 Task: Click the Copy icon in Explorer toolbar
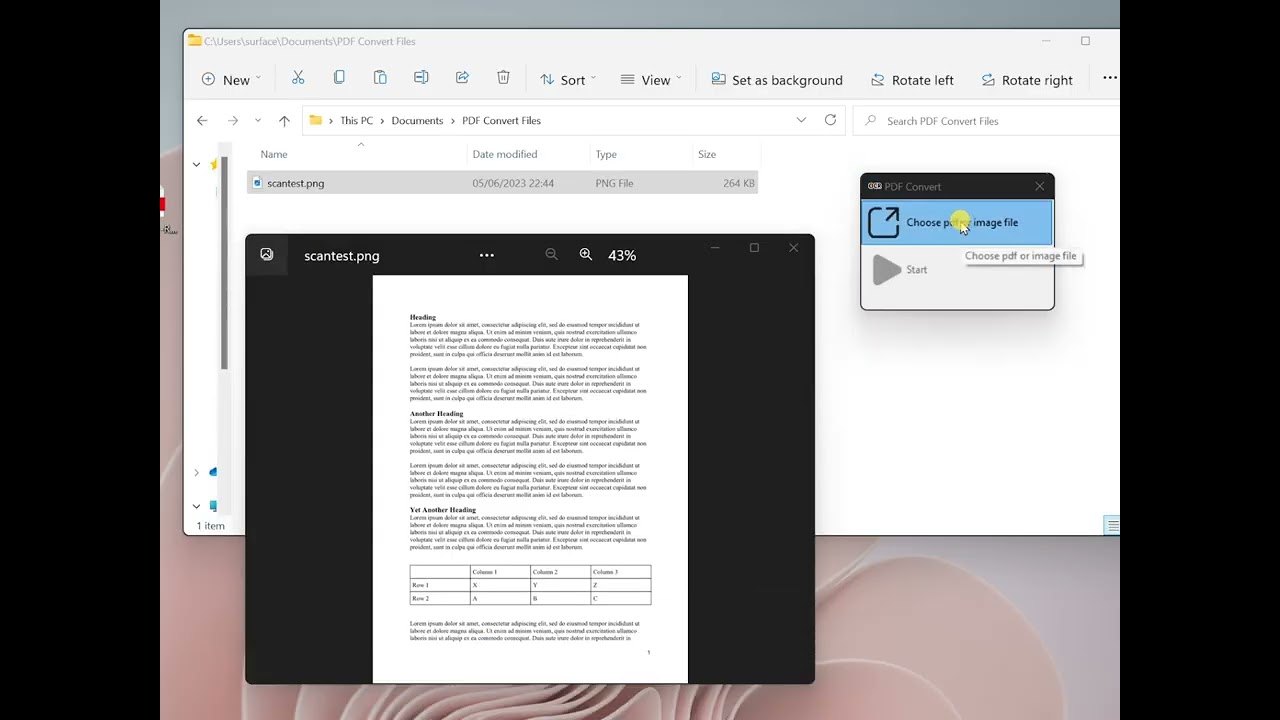click(339, 79)
